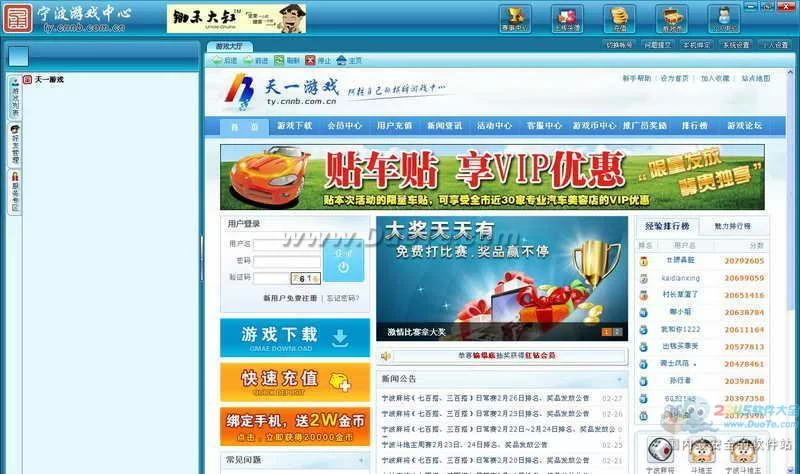The height and width of the screenshot is (474, 800).
Task: Expand 新闻公告 with the plus icon
Action: pyautogui.click(x=620, y=380)
